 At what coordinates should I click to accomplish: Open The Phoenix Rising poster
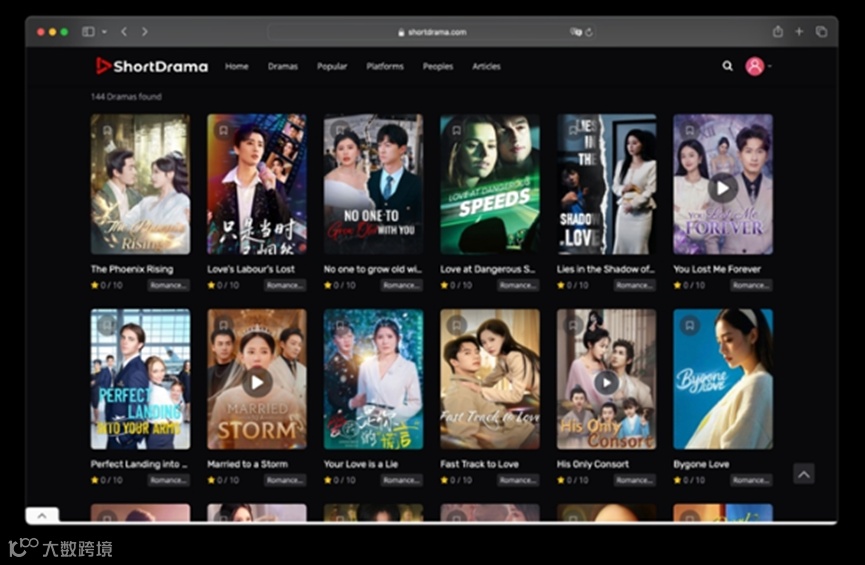tap(140, 184)
